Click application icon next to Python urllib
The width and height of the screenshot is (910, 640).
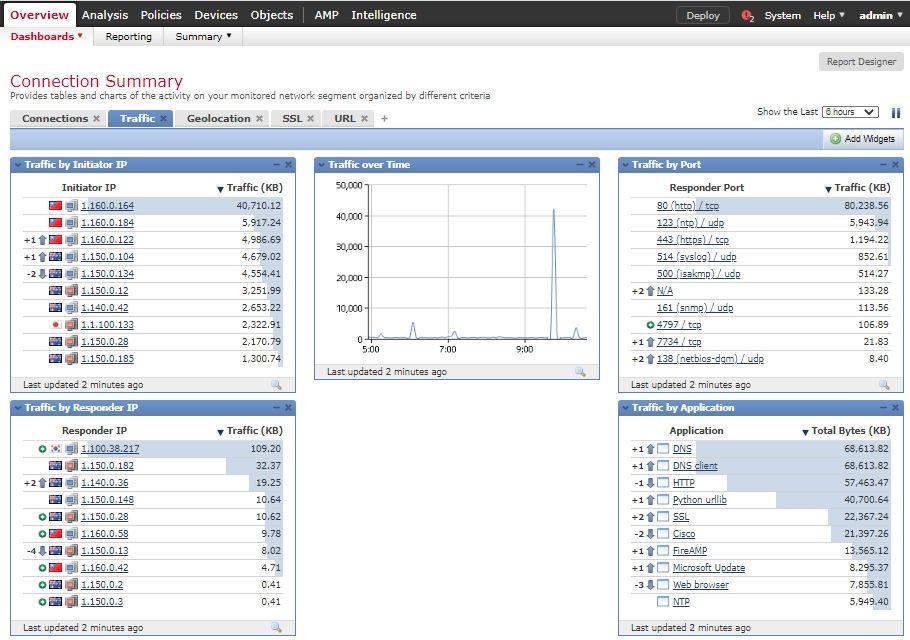pos(663,500)
